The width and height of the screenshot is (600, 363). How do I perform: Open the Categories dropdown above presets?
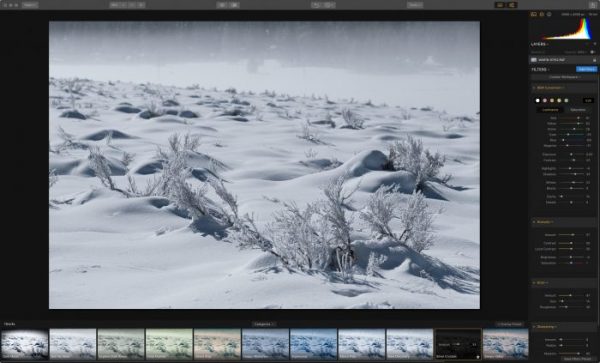(x=264, y=324)
